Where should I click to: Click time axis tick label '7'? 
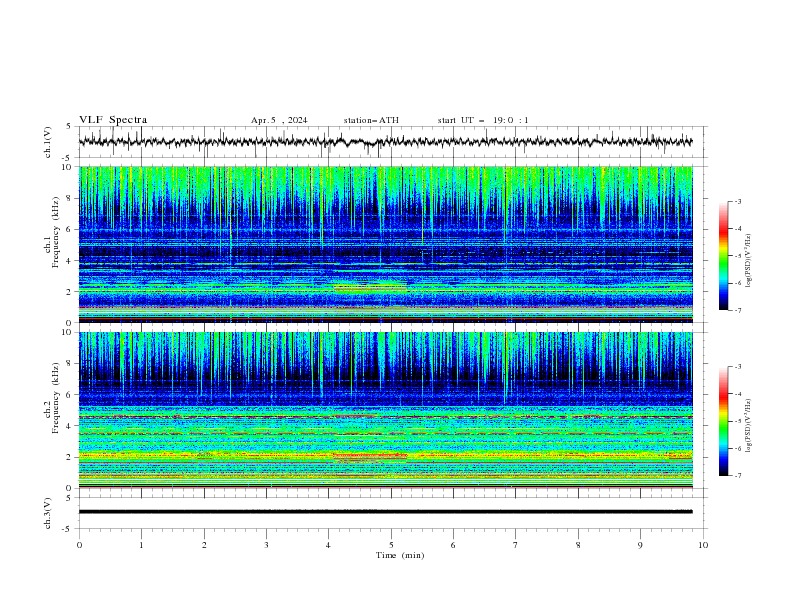point(516,545)
